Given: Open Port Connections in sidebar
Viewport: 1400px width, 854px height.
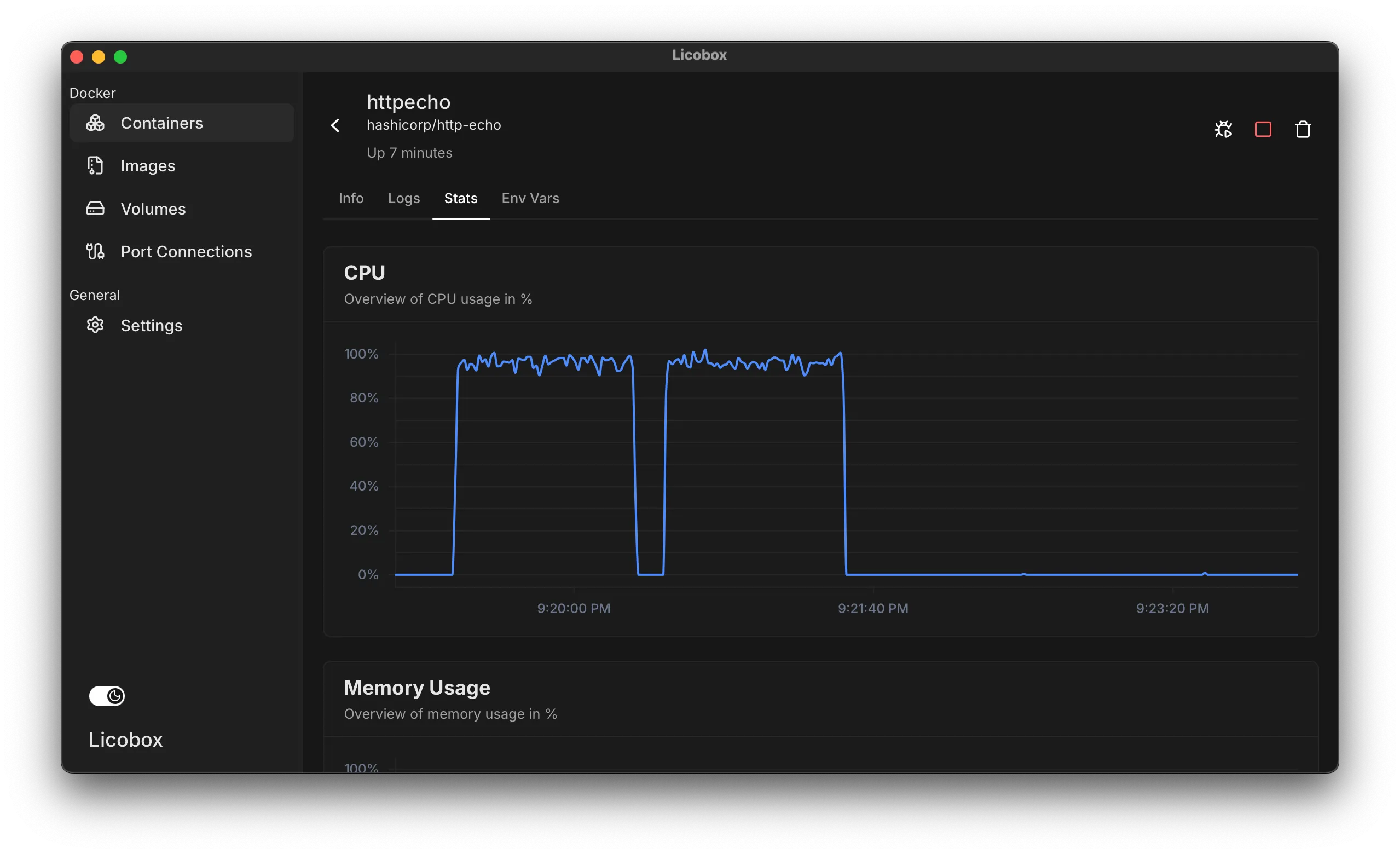Looking at the screenshot, I should coord(186,251).
